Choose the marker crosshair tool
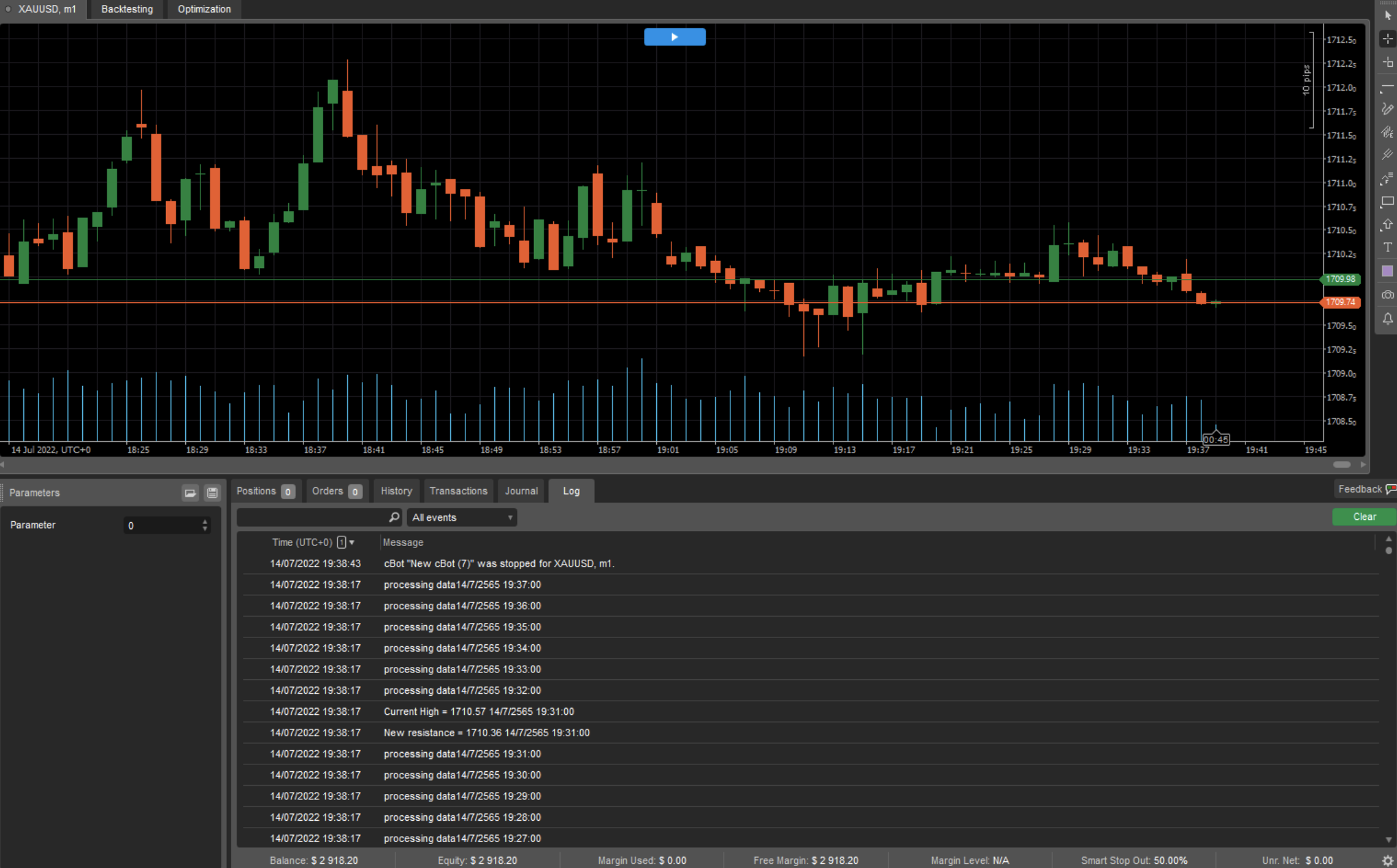The image size is (1397, 868). tap(1388, 62)
